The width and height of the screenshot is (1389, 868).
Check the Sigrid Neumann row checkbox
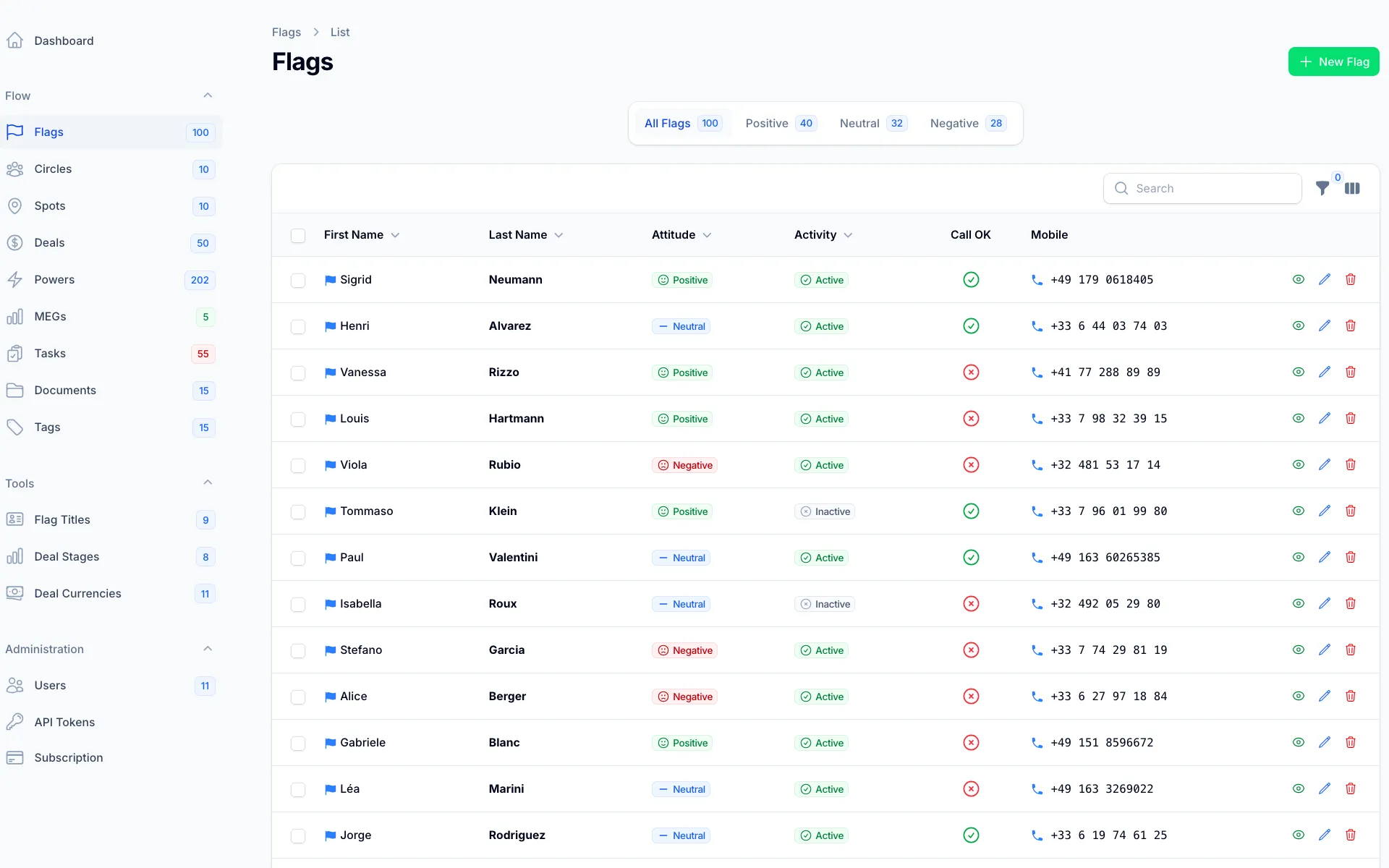tap(298, 281)
